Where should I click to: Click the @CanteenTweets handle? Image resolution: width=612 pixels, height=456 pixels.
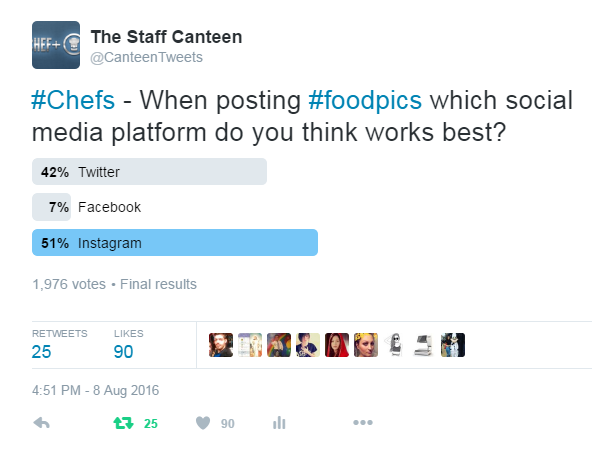(x=146, y=57)
